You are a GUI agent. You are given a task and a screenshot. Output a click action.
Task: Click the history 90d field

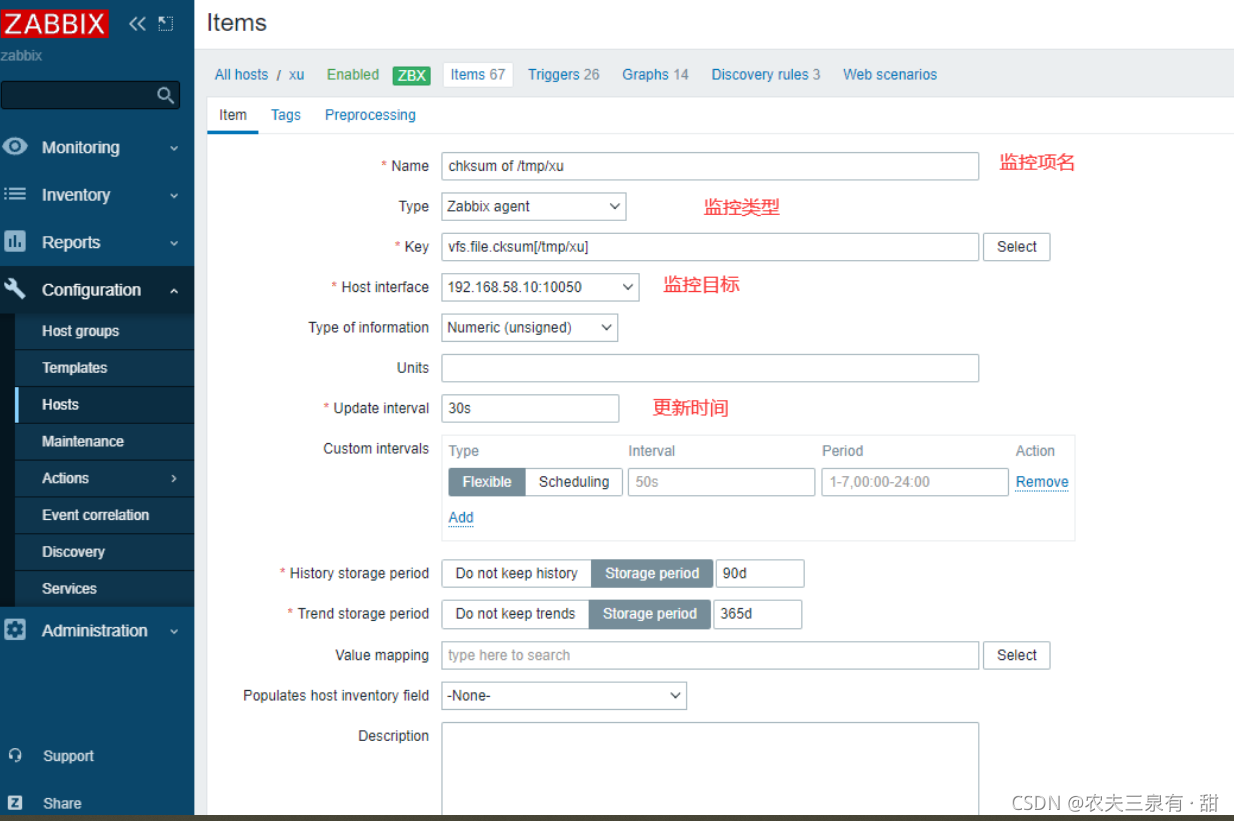point(760,573)
